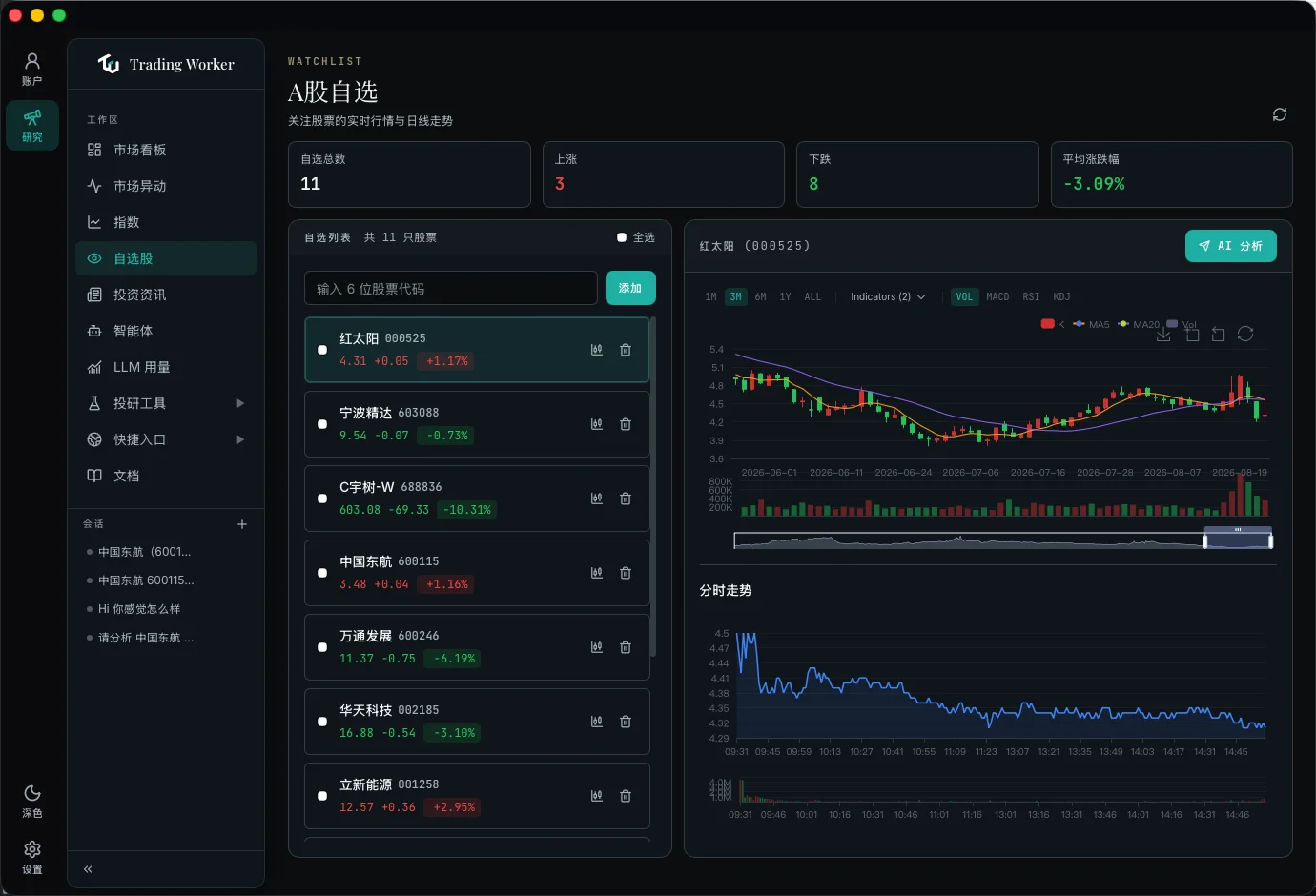This screenshot has width=1316, height=896.
Task: Check the 红太阳 stock checkbox
Action: tap(322, 350)
